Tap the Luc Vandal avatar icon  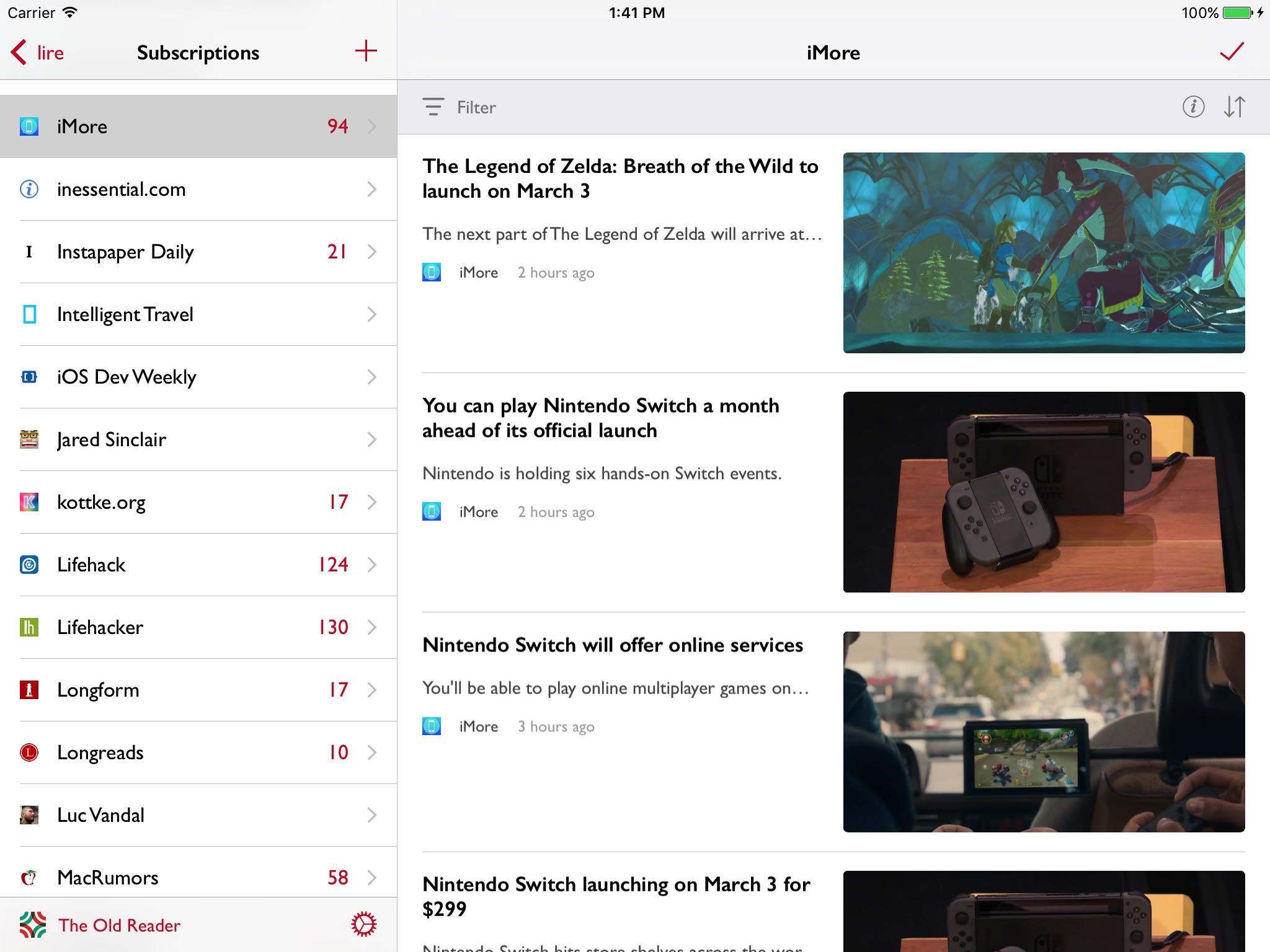pos(29,815)
